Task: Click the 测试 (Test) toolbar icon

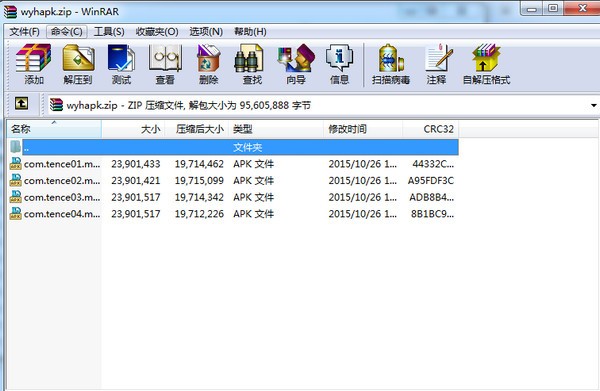Action: (x=121, y=58)
